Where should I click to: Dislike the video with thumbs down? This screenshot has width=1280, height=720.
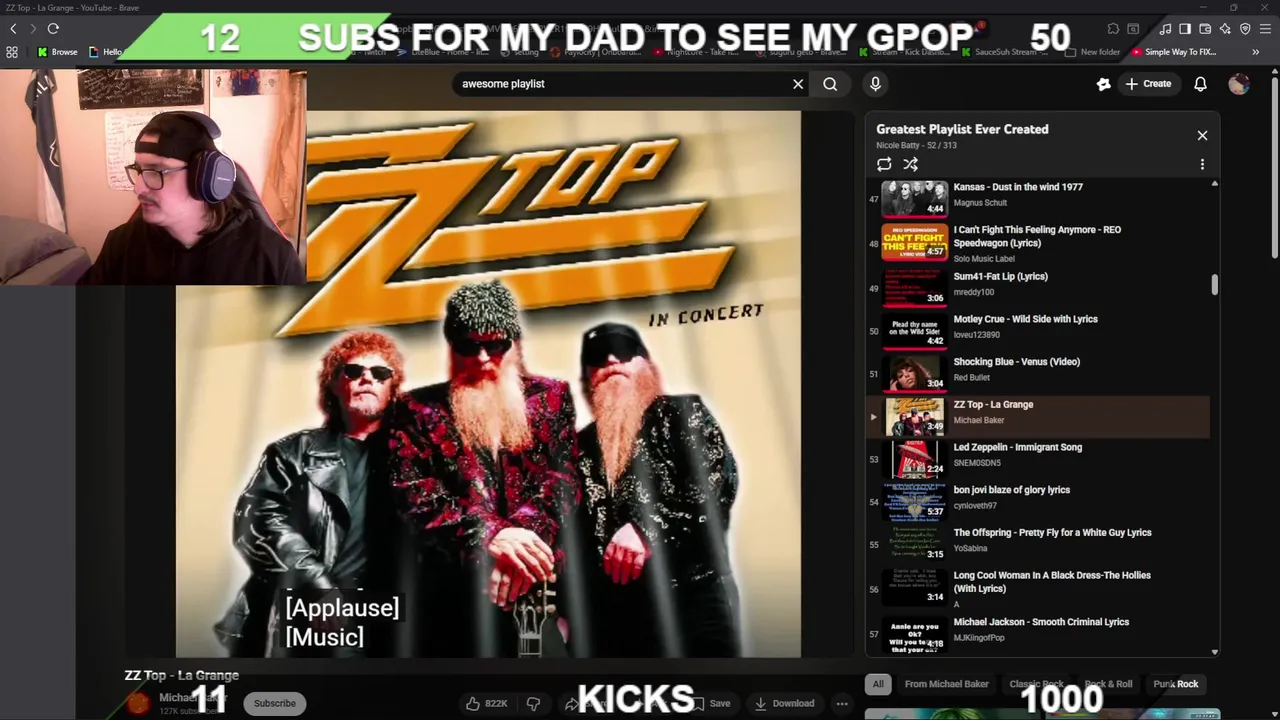point(533,703)
